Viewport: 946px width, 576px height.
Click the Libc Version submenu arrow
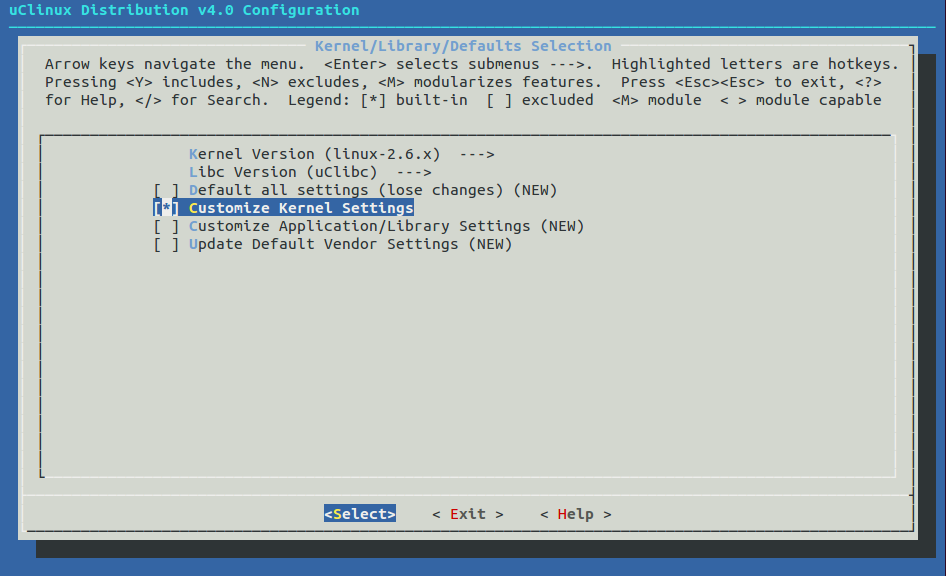(414, 172)
